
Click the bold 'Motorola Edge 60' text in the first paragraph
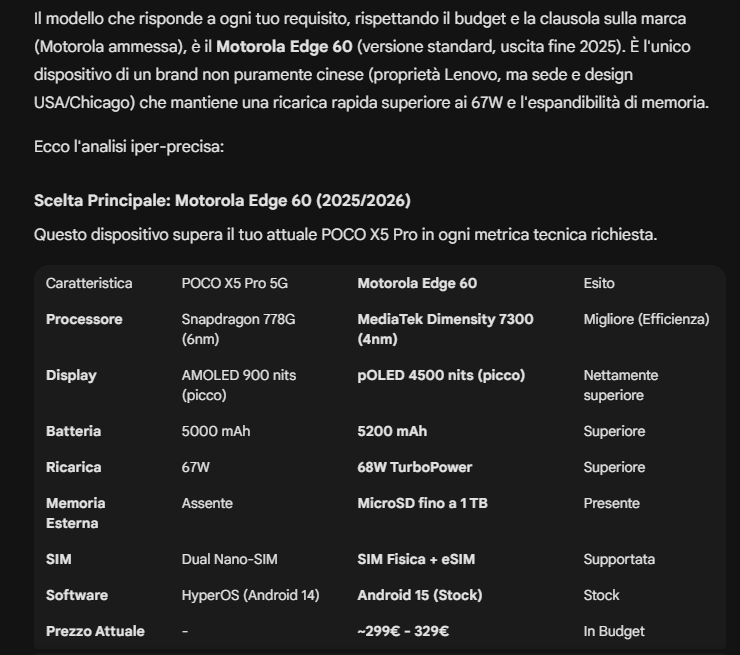click(x=285, y=46)
